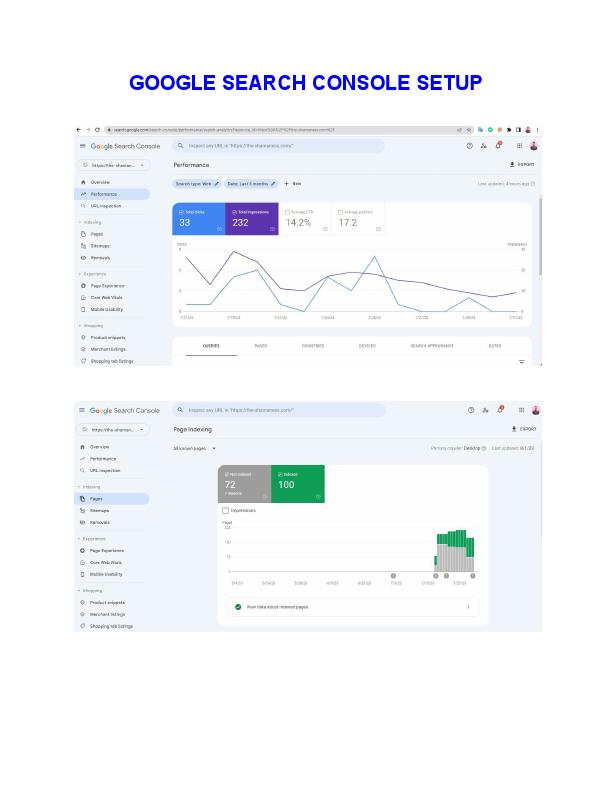Open account avatar in Performance view header
This screenshot has height=792, width=612.
pyautogui.click(x=534, y=145)
